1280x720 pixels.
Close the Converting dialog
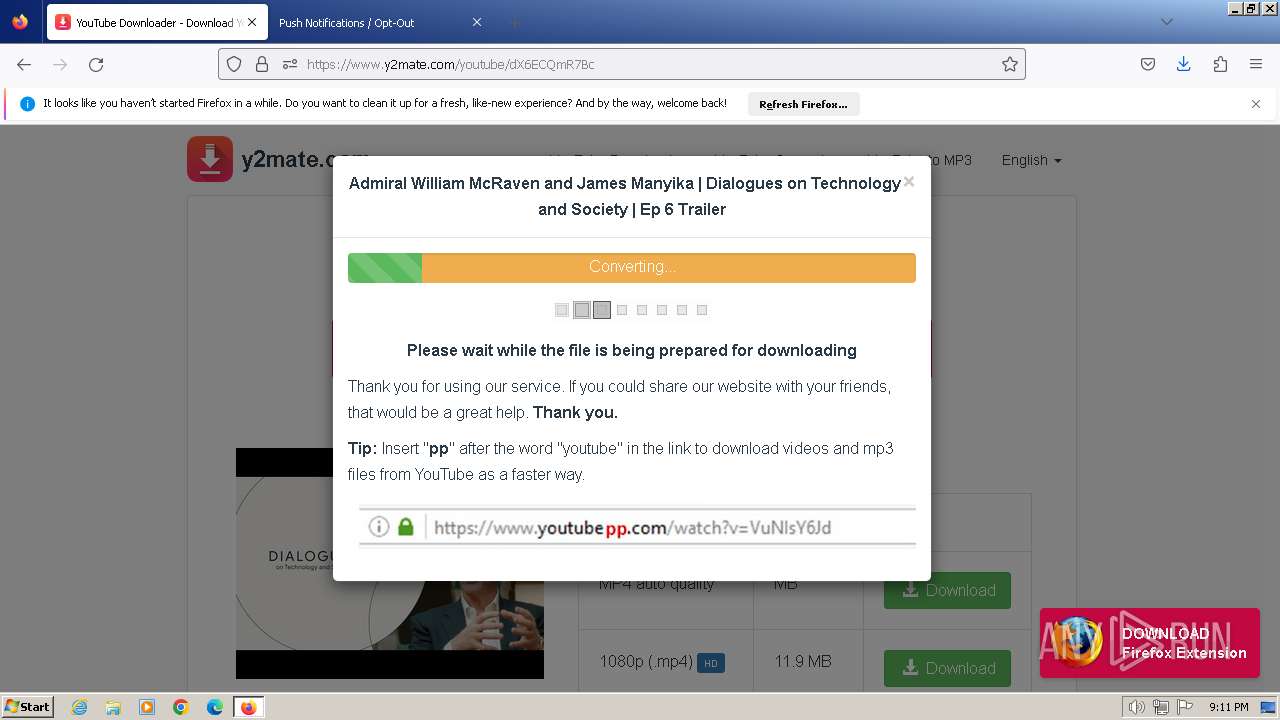click(908, 181)
